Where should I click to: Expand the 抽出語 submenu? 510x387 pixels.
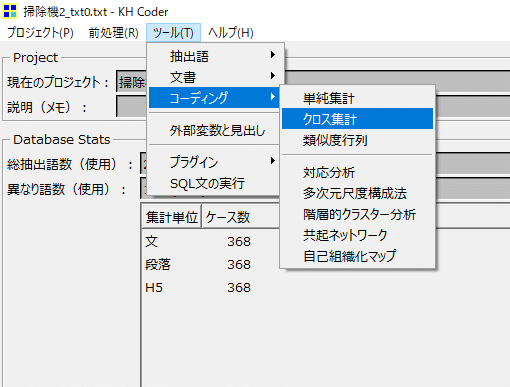tap(214, 56)
